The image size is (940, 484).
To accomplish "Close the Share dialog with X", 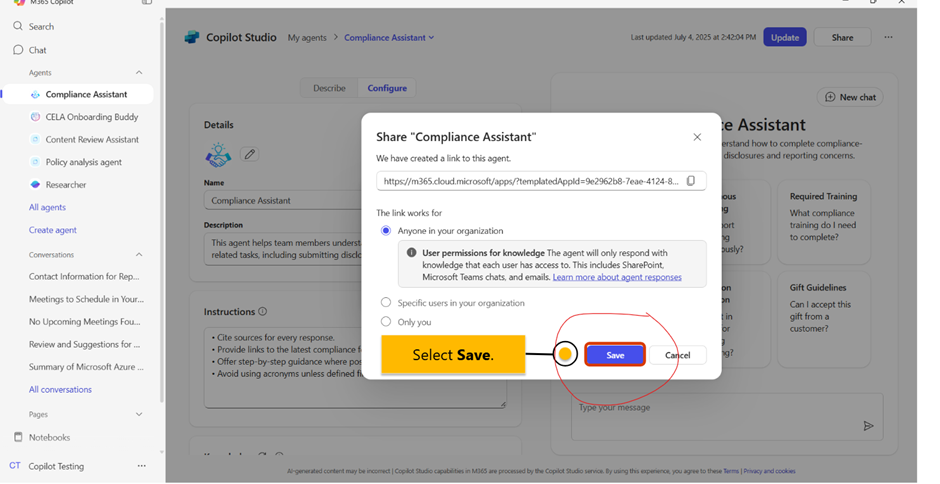I will point(697,137).
